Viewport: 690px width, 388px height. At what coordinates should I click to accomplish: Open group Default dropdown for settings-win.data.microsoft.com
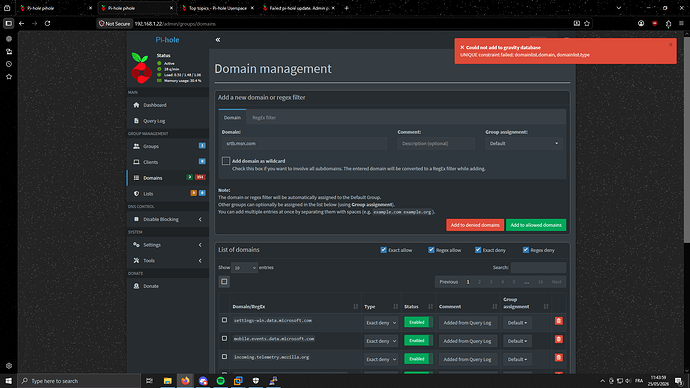[x=517, y=323]
